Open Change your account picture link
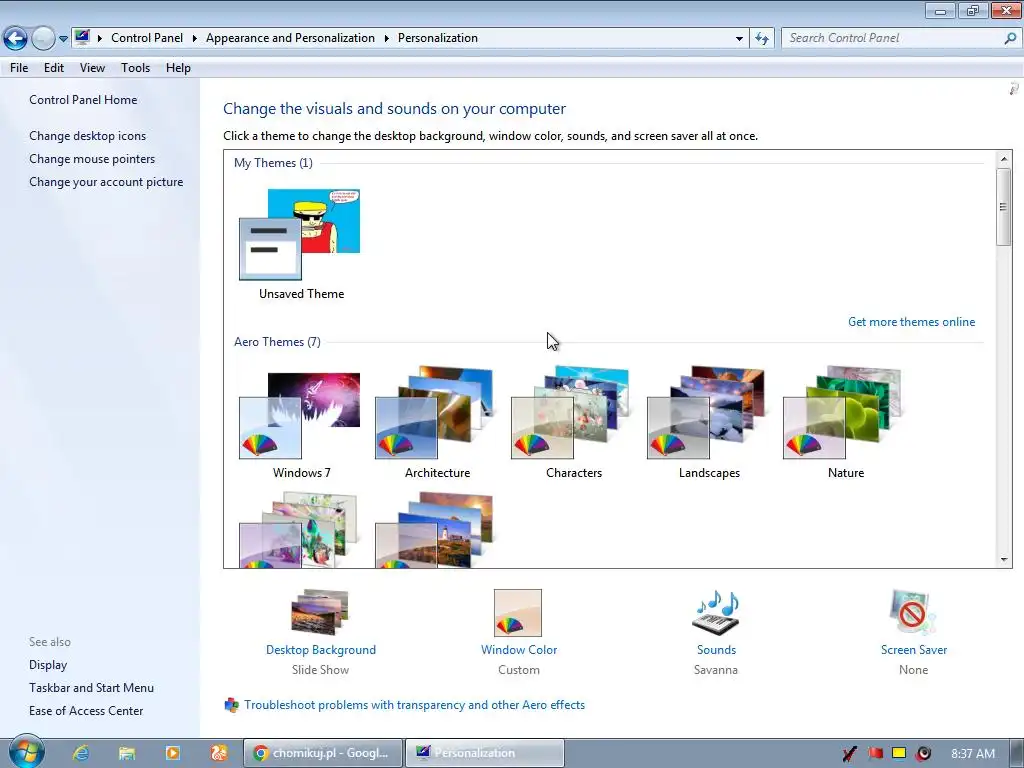Image resolution: width=1024 pixels, height=768 pixels. pos(106,182)
